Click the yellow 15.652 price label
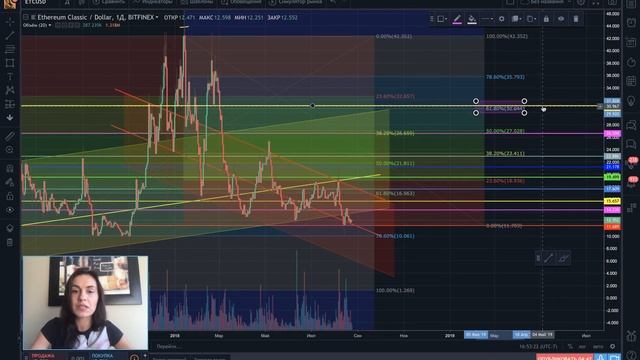 612,201
